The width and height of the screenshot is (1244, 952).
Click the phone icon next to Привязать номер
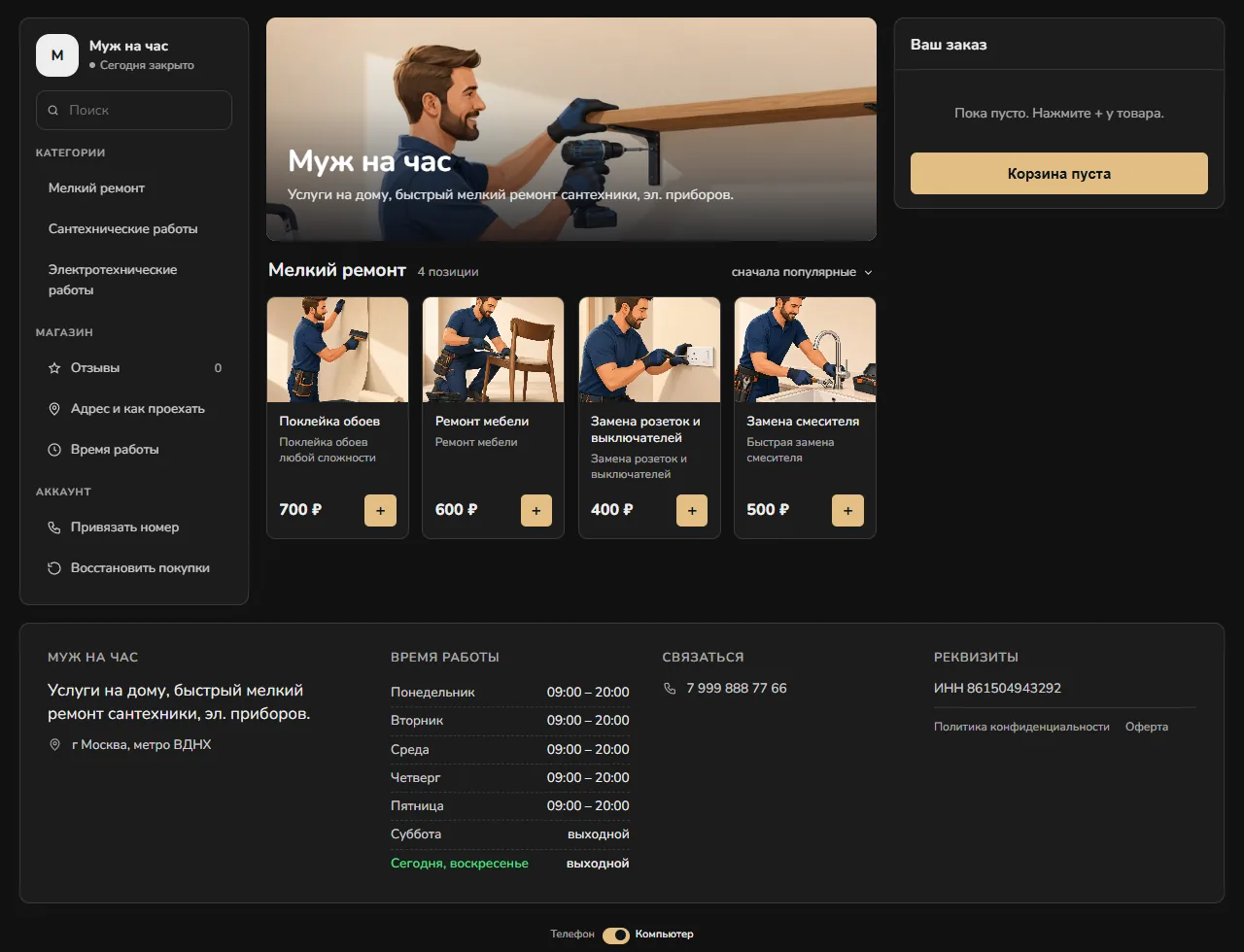click(x=54, y=527)
